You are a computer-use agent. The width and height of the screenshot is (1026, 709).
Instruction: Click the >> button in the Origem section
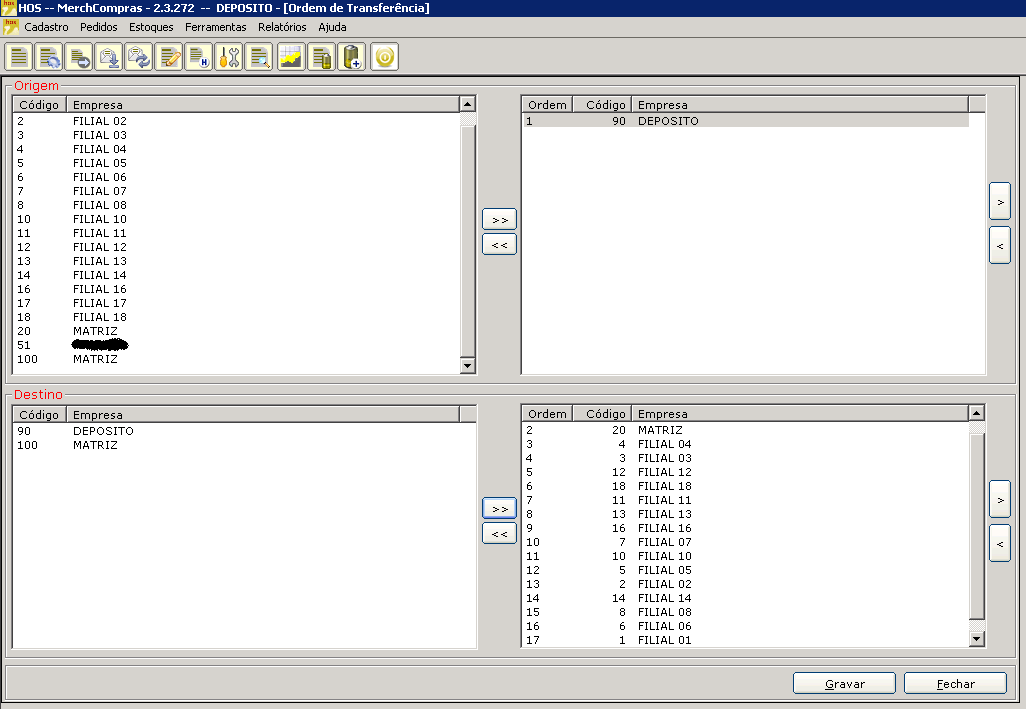499,219
